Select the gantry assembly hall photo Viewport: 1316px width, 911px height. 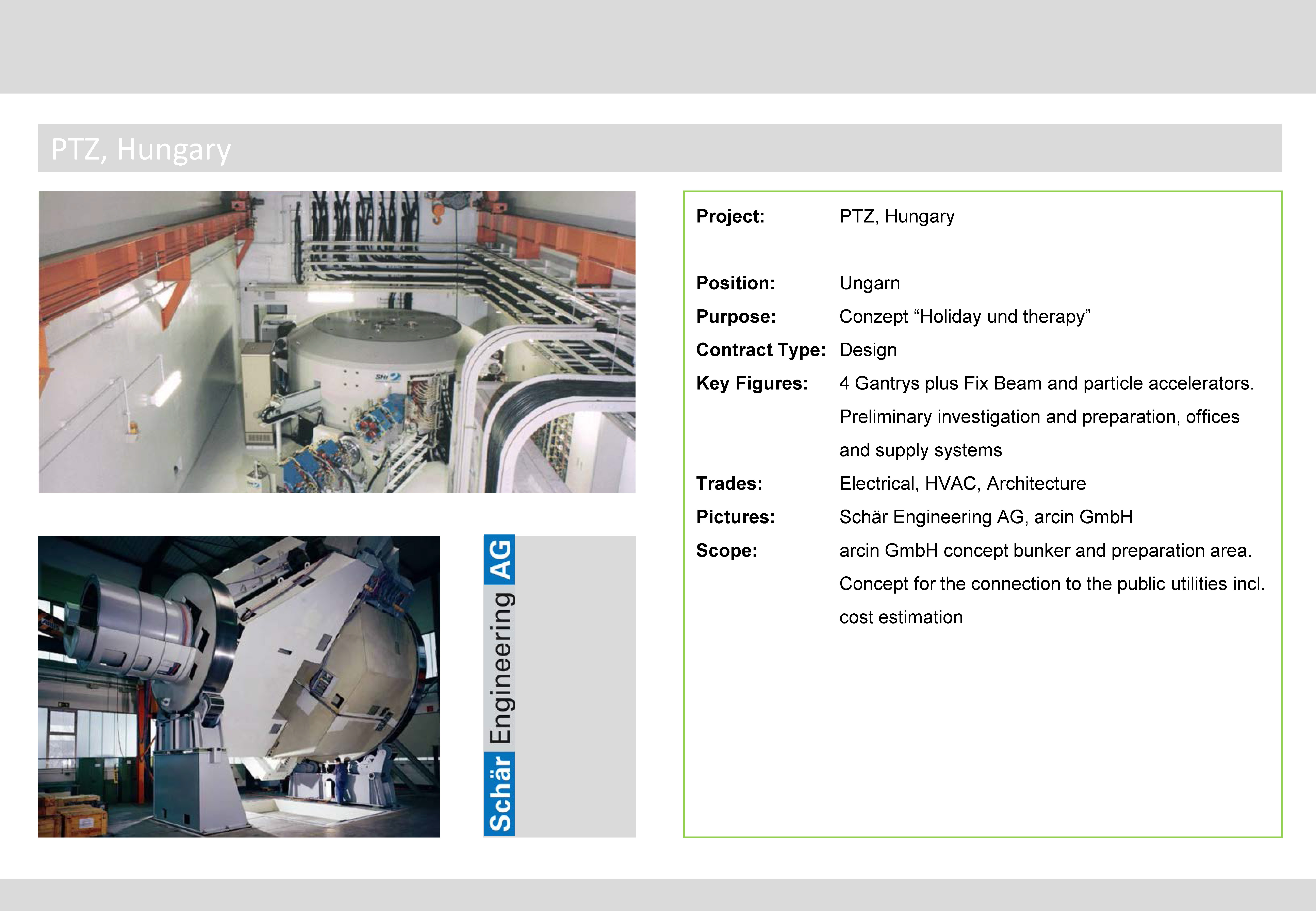239,687
